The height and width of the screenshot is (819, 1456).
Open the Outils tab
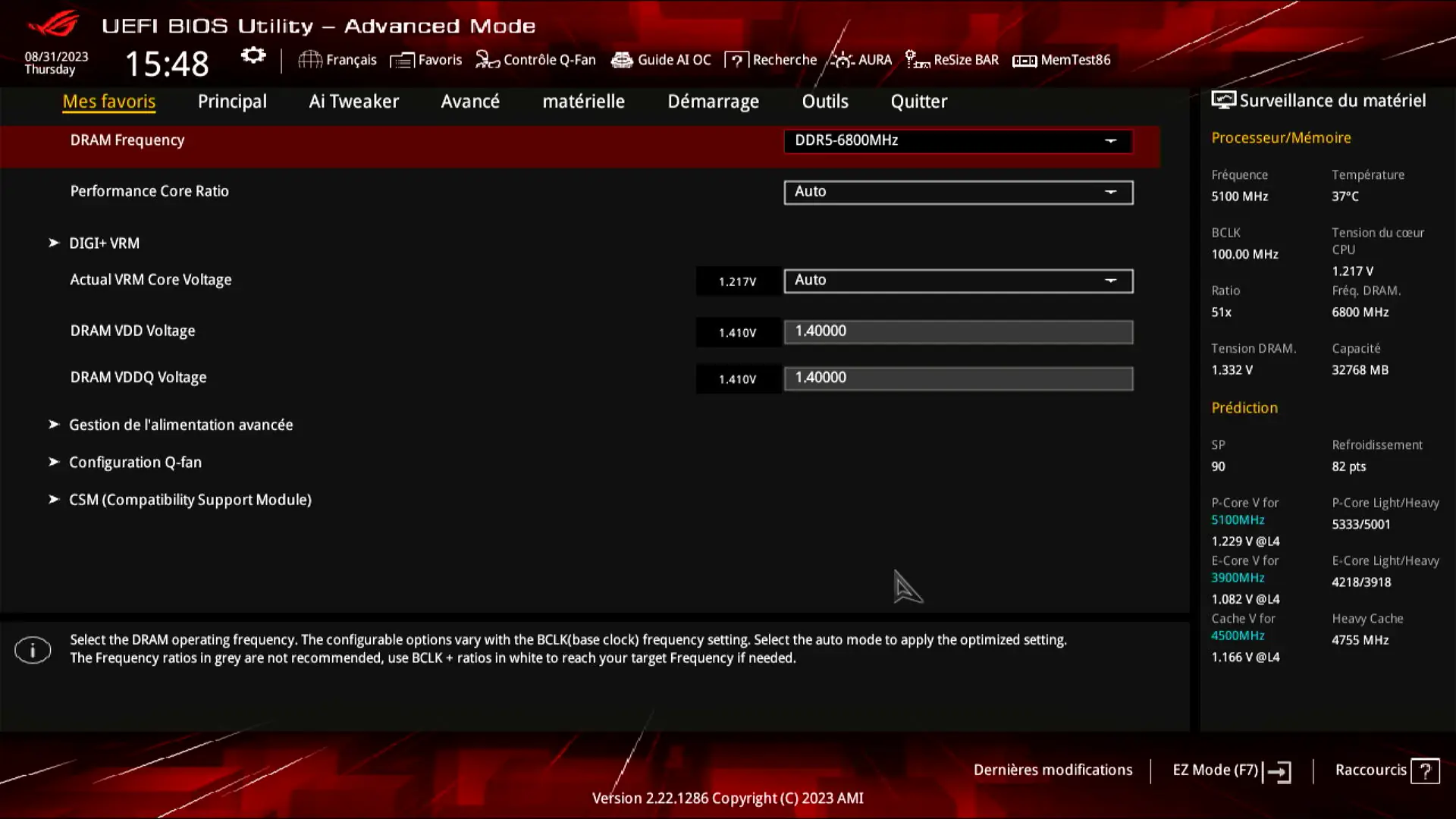click(x=825, y=102)
